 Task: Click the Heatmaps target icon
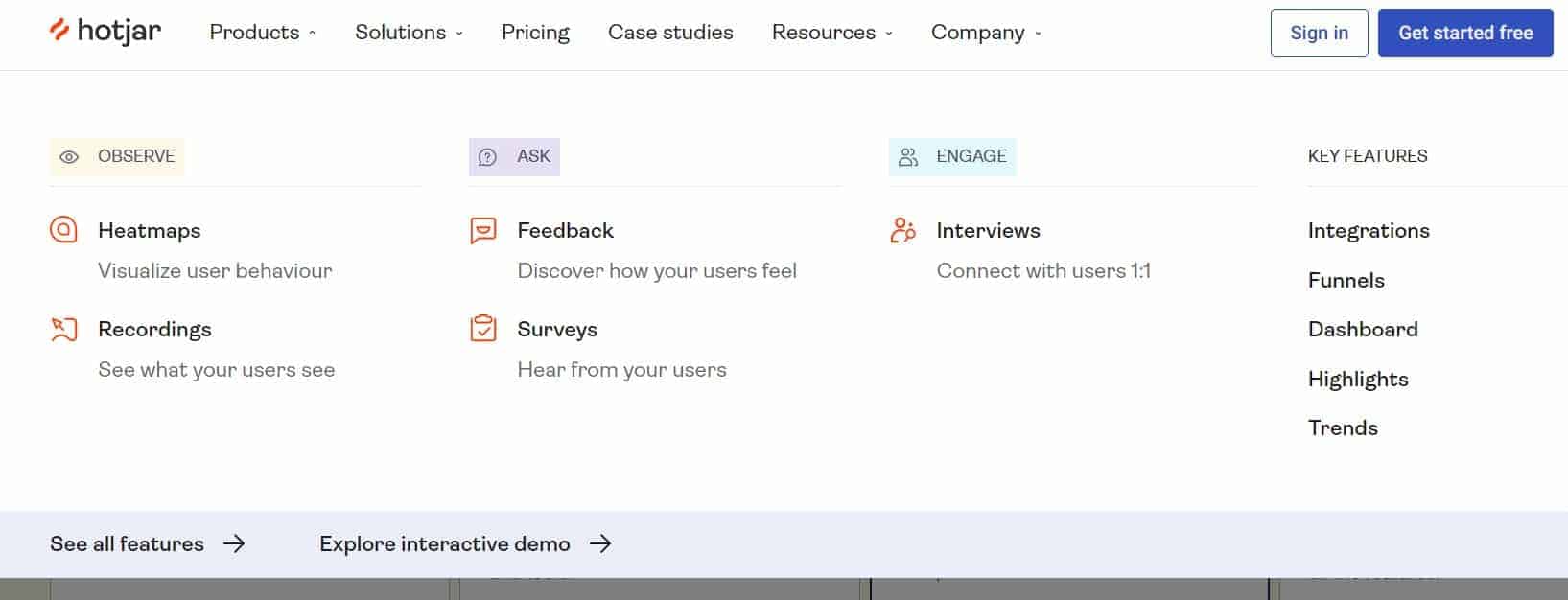(63, 230)
